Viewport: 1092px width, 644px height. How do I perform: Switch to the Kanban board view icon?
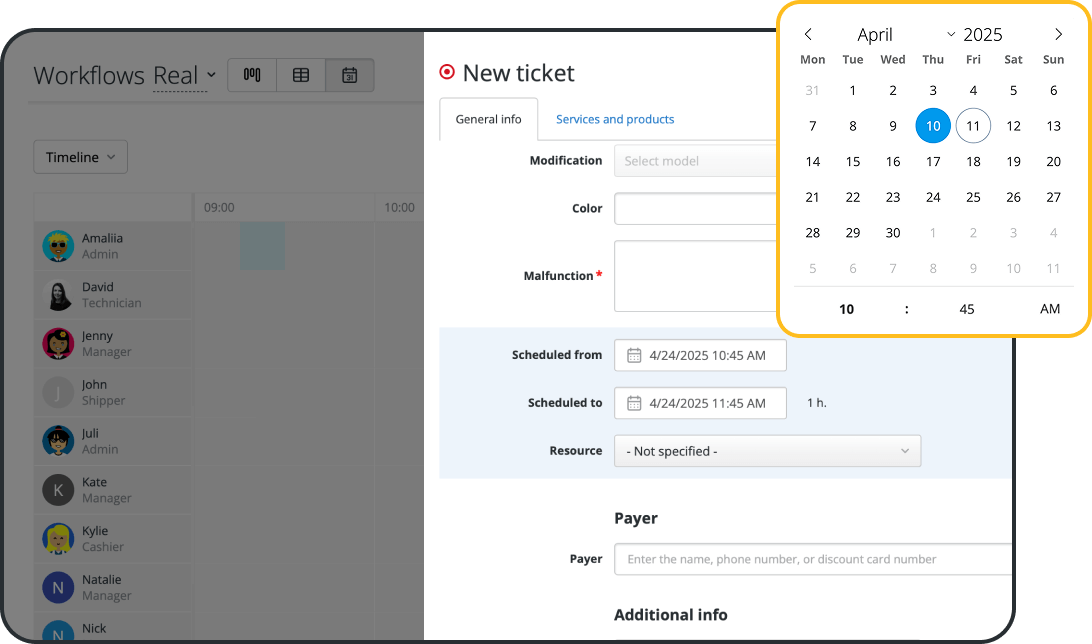(251, 75)
